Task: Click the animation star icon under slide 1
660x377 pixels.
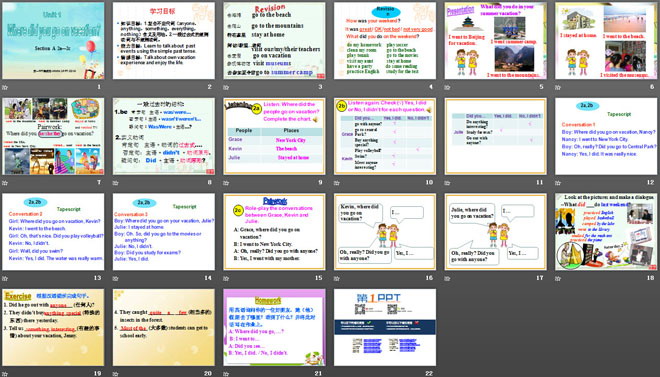Action: [x=5, y=88]
